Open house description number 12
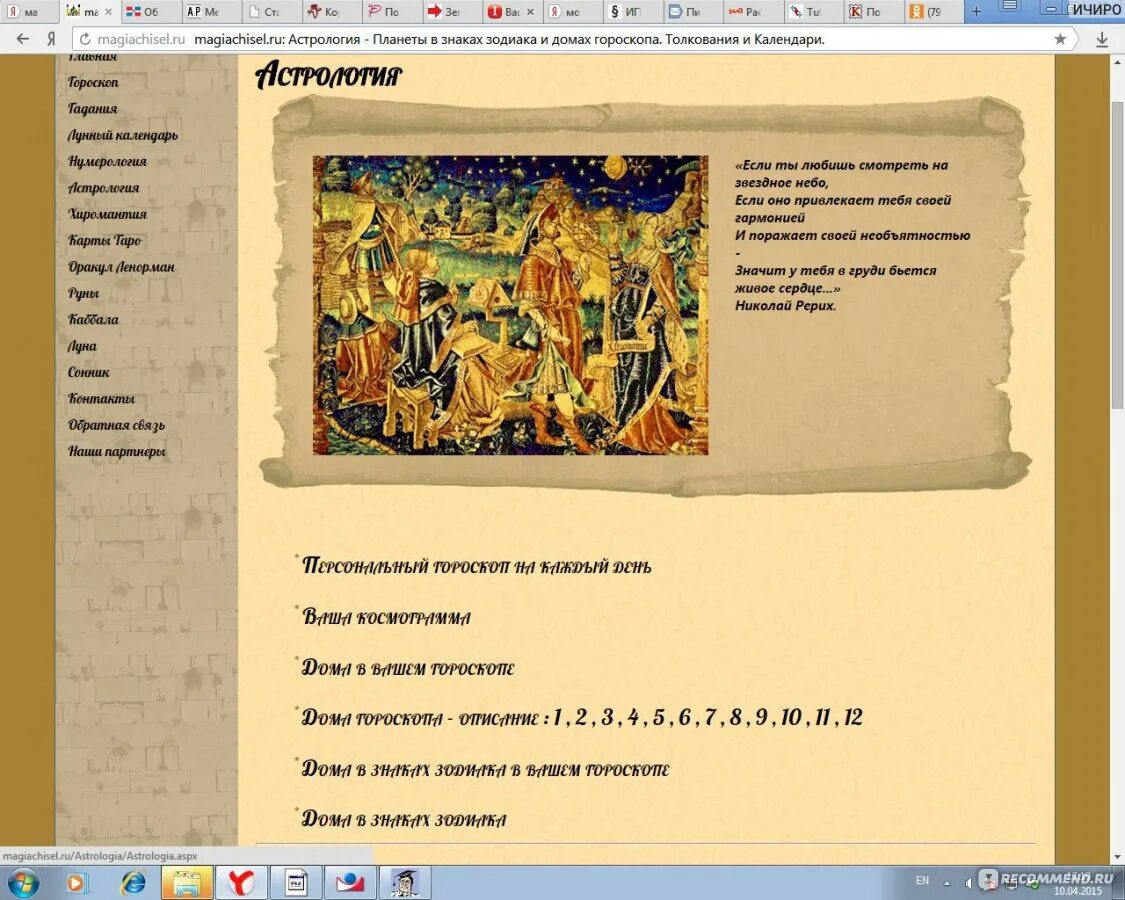Image resolution: width=1125 pixels, height=900 pixels. pyautogui.click(x=853, y=717)
